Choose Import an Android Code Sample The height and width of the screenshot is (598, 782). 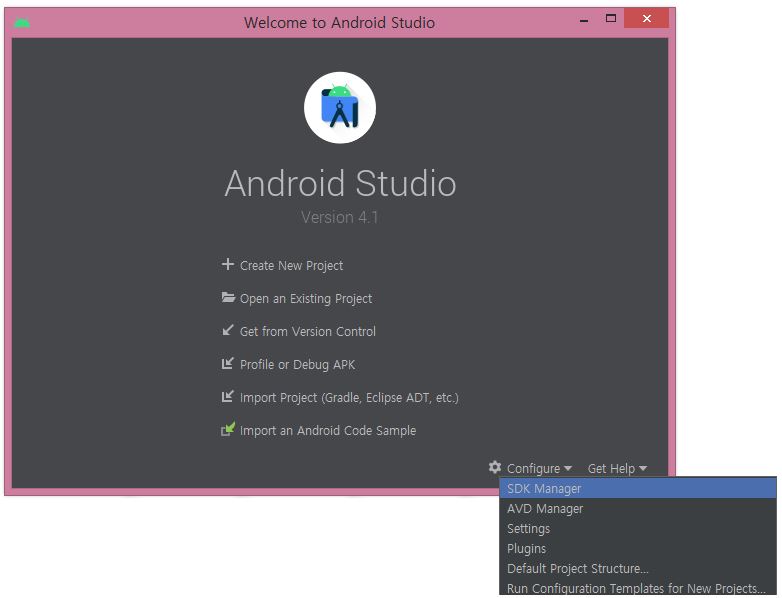[x=328, y=430]
